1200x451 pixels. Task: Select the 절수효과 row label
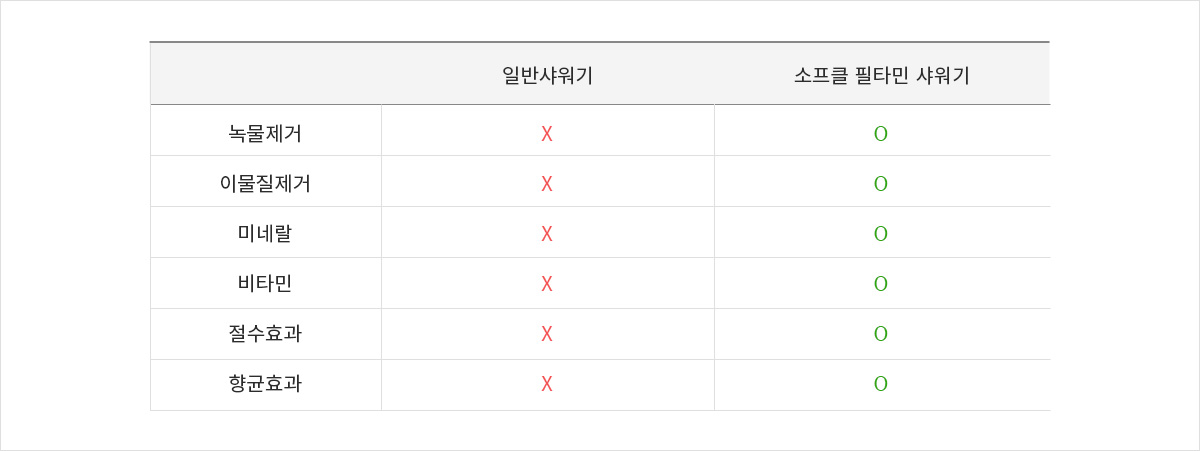click(x=265, y=333)
